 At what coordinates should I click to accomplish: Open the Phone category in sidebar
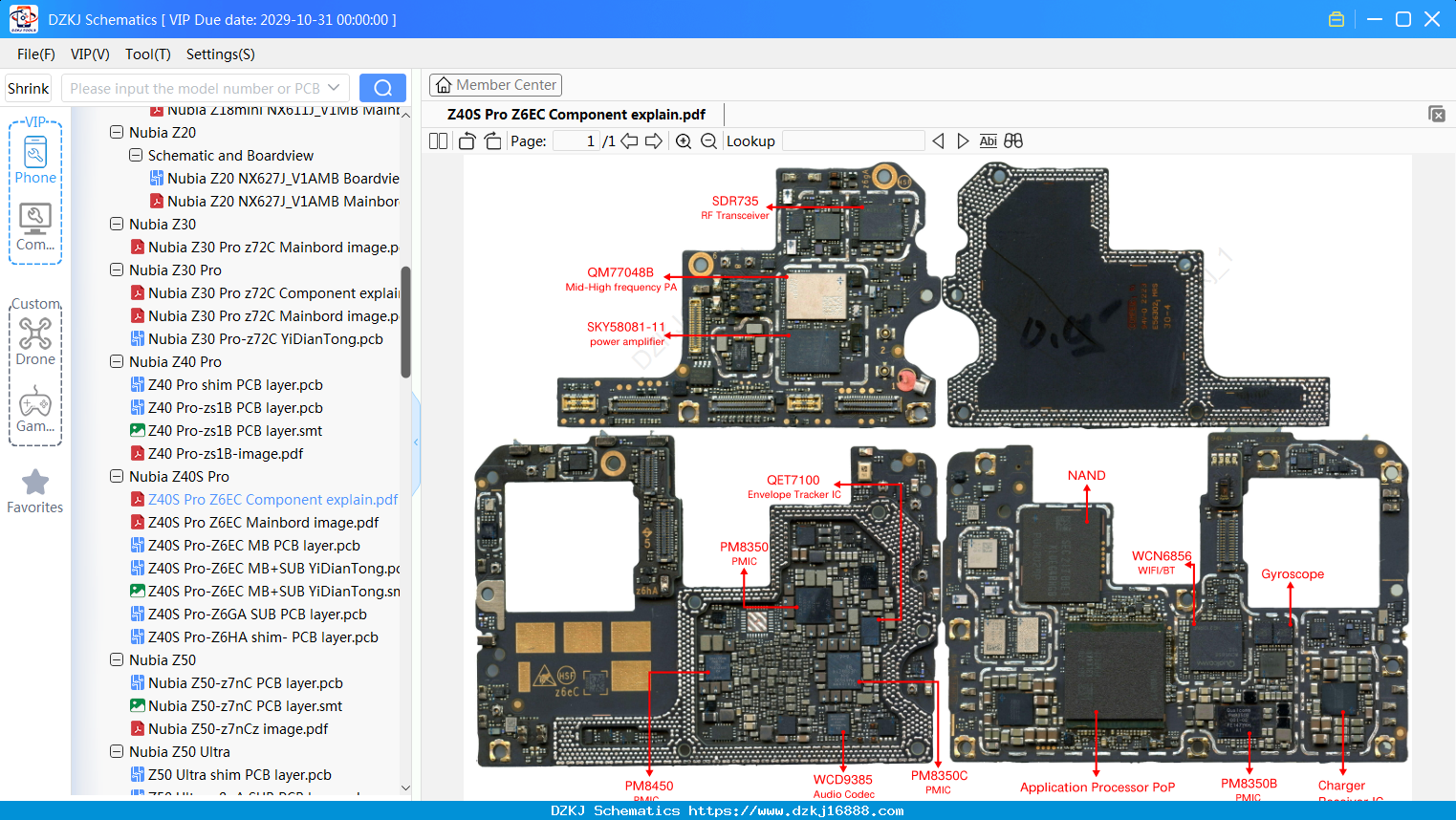coord(35,160)
